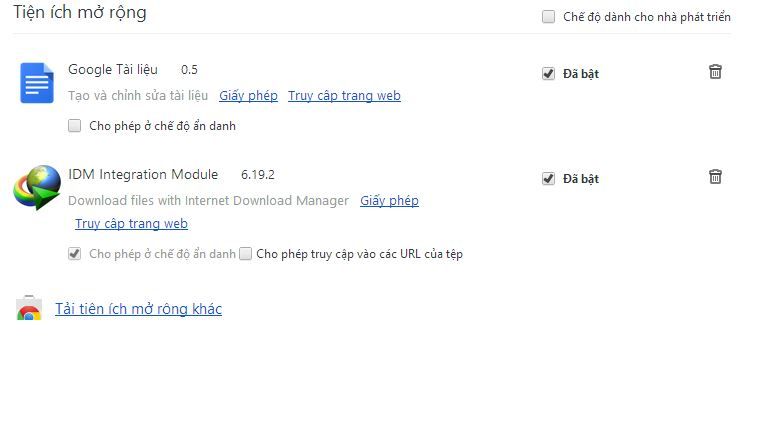Allow Google Tài liệu in chế độ ẩn danh
The height and width of the screenshot is (425, 780).
click(x=75, y=125)
